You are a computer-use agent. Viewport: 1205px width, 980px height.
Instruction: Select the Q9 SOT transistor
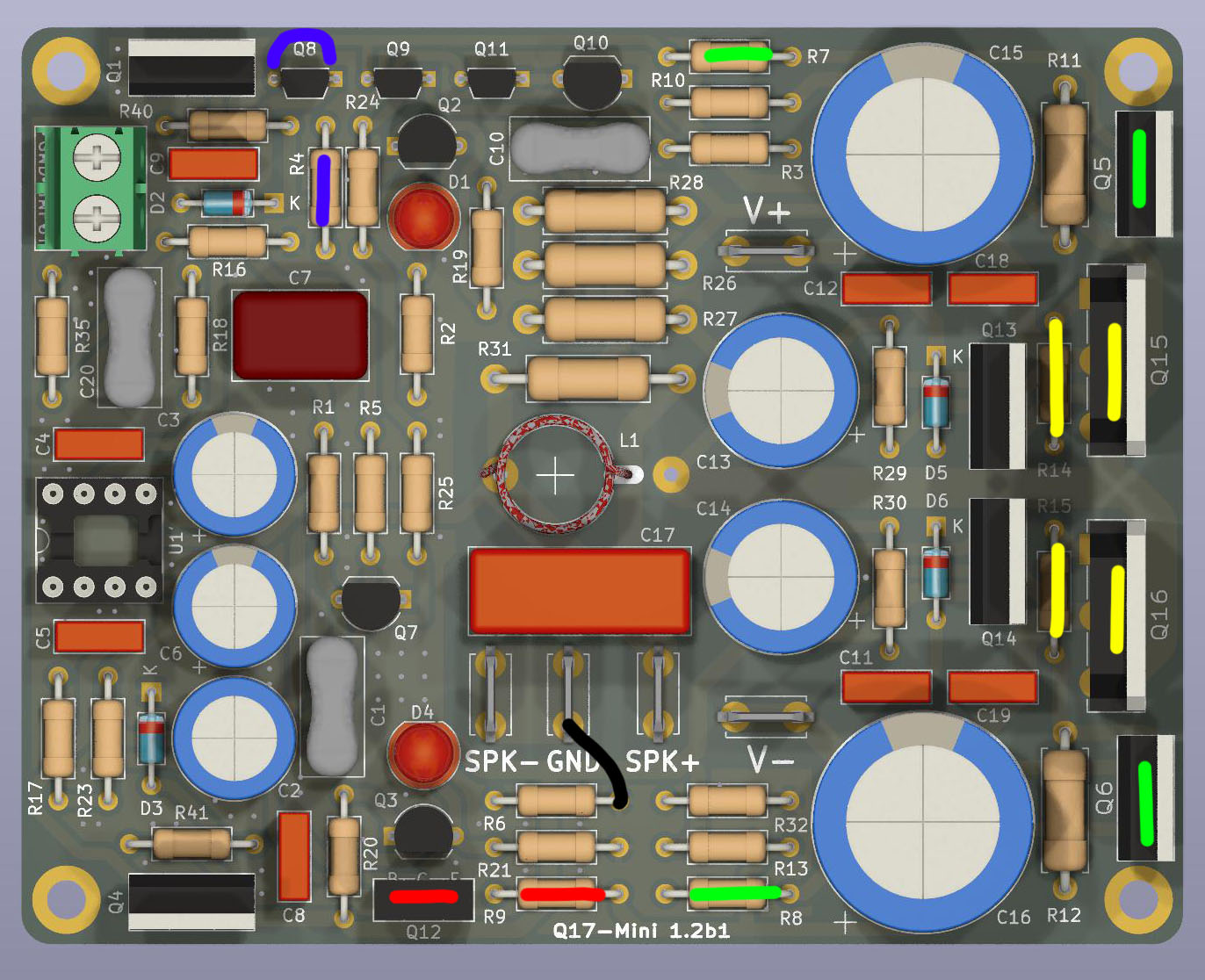(x=398, y=82)
